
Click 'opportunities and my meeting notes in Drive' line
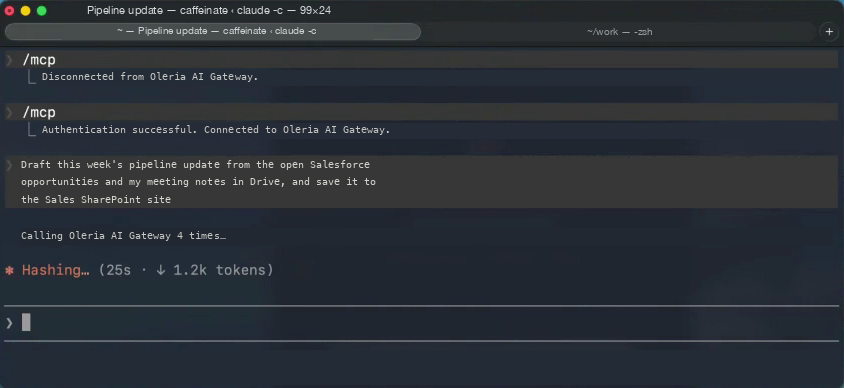point(198,181)
